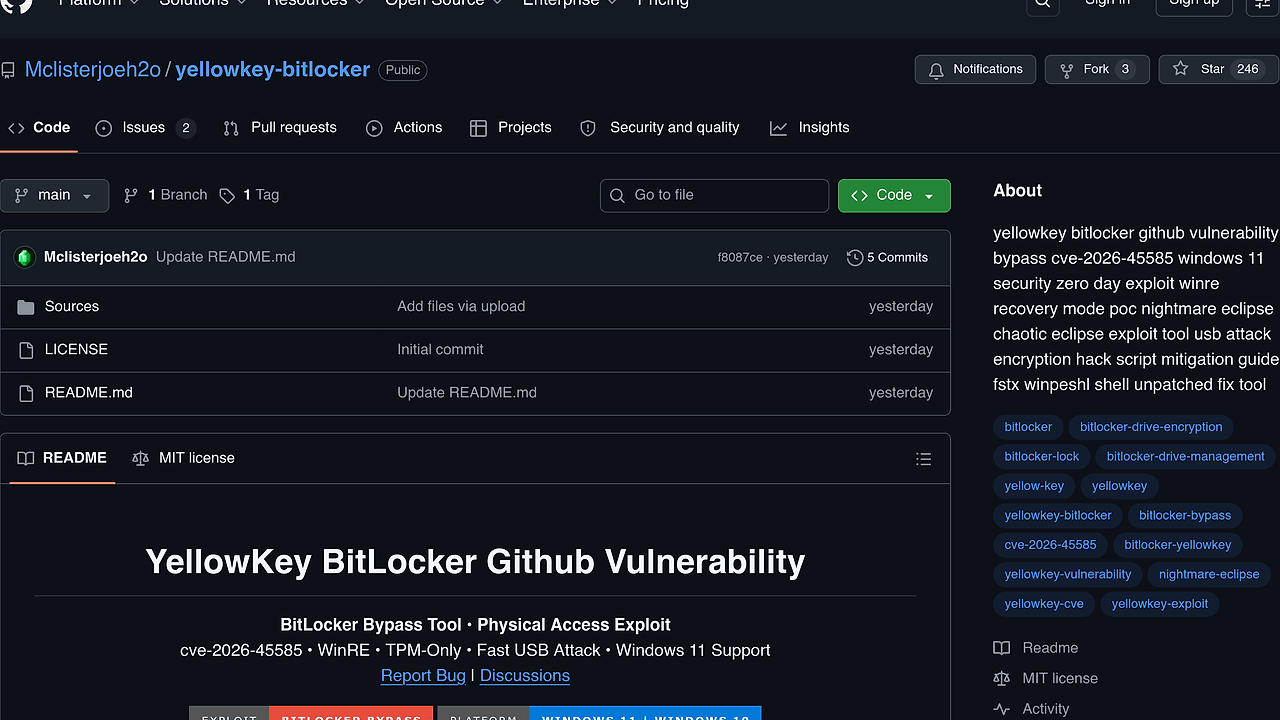
Task: Select the README tab in file viewer
Action: coord(62,458)
